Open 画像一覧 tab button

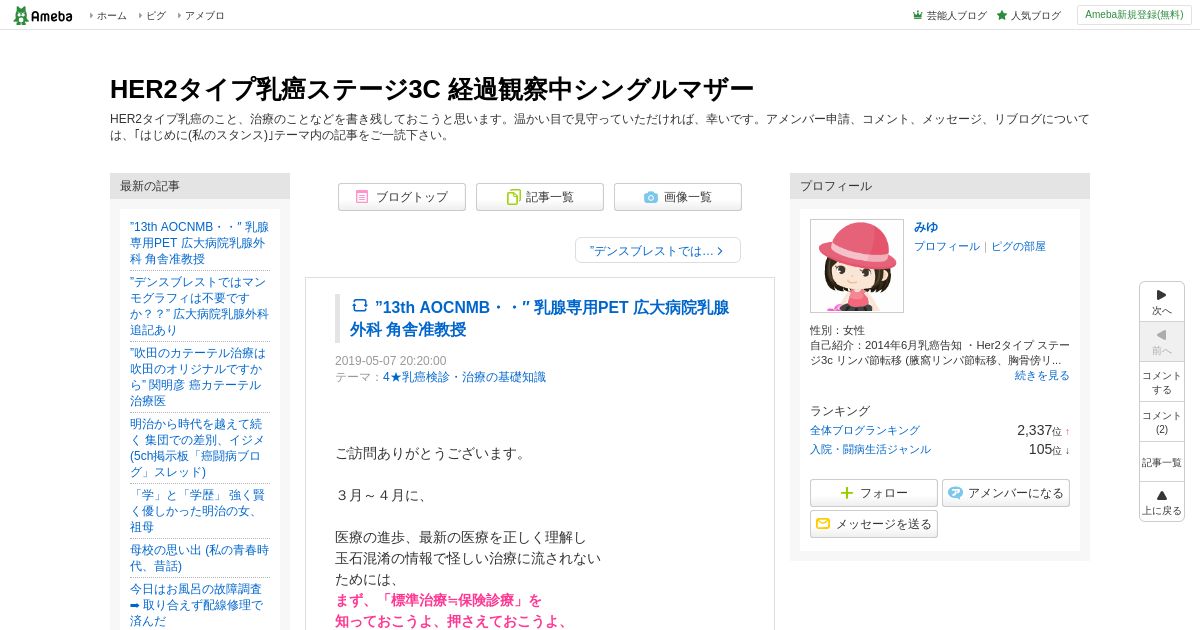(677, 197)
